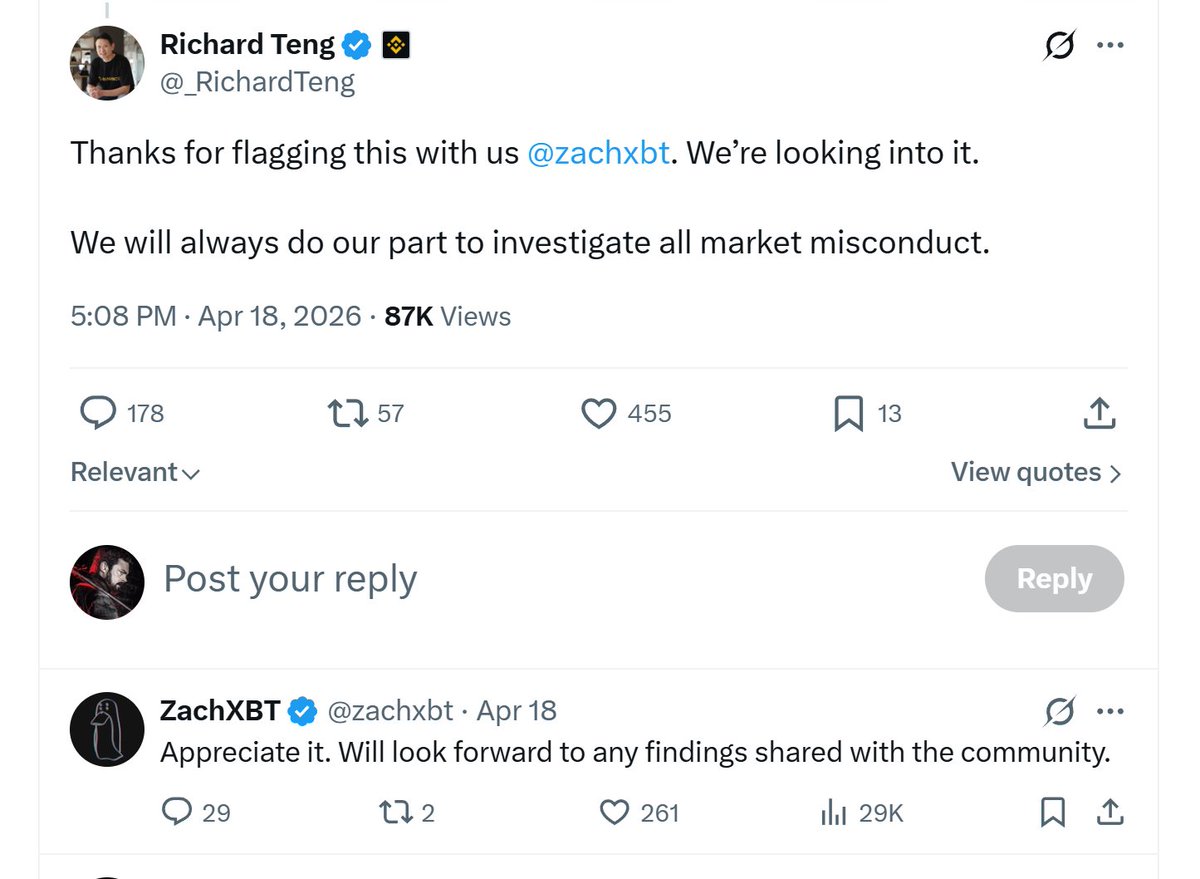Open Richard Teng's profile picture
Image resolution: width=1200 pixels, height=879 pixels.
107,62
